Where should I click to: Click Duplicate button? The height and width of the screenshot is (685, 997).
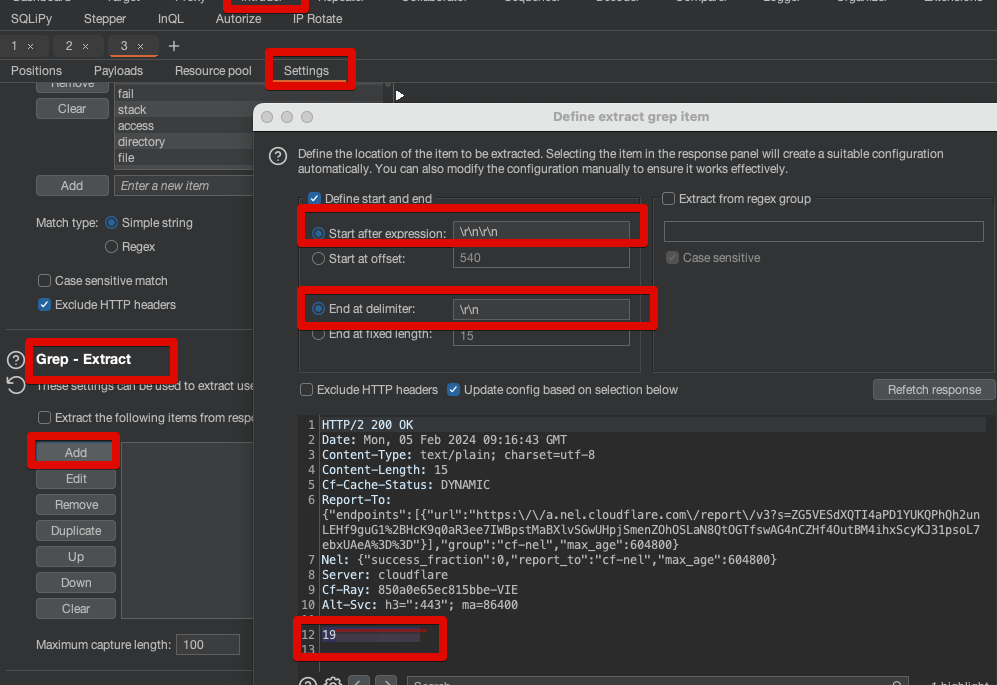point(76,530)
